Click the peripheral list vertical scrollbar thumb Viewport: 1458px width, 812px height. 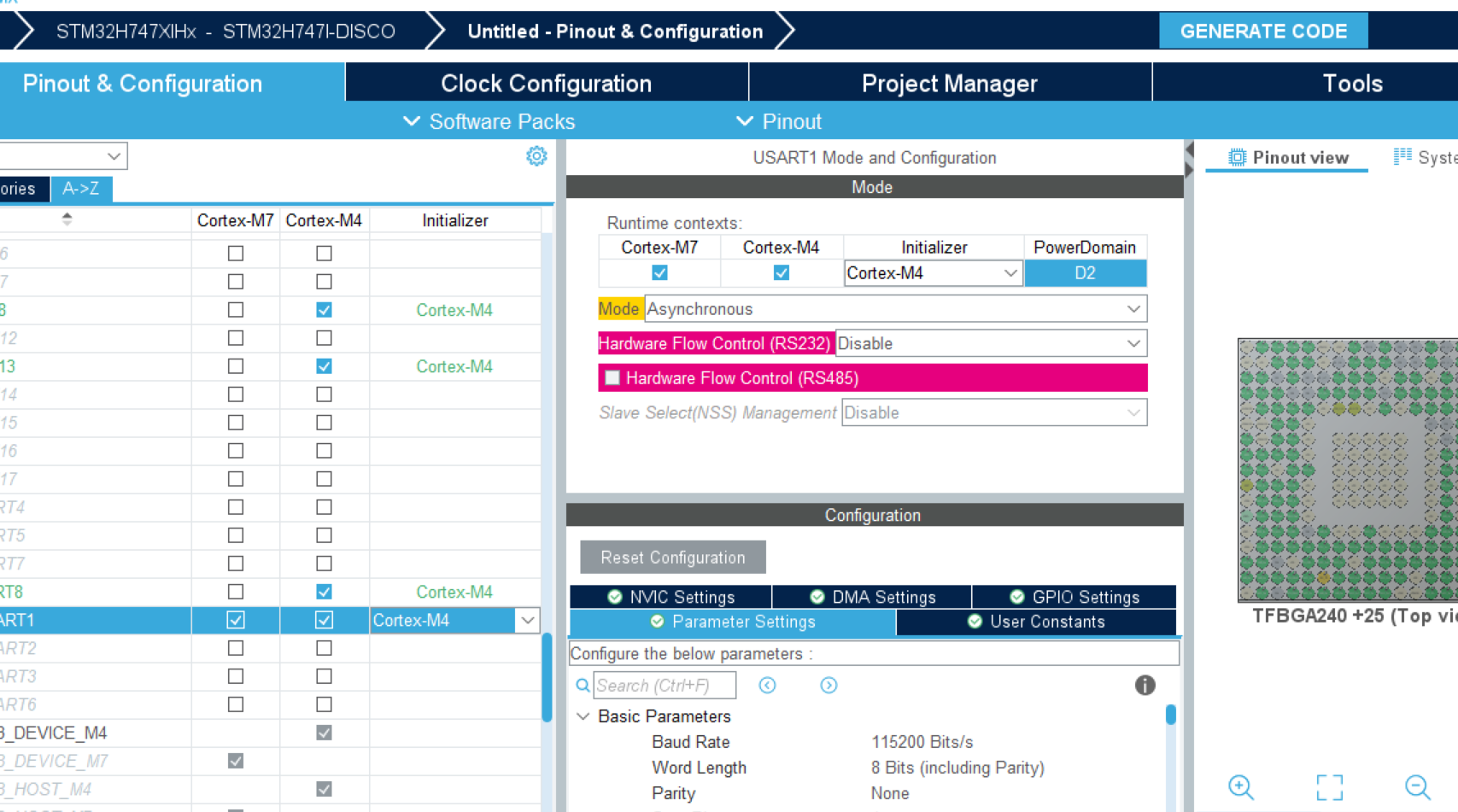pyautogui.click(x=547, y=677)
